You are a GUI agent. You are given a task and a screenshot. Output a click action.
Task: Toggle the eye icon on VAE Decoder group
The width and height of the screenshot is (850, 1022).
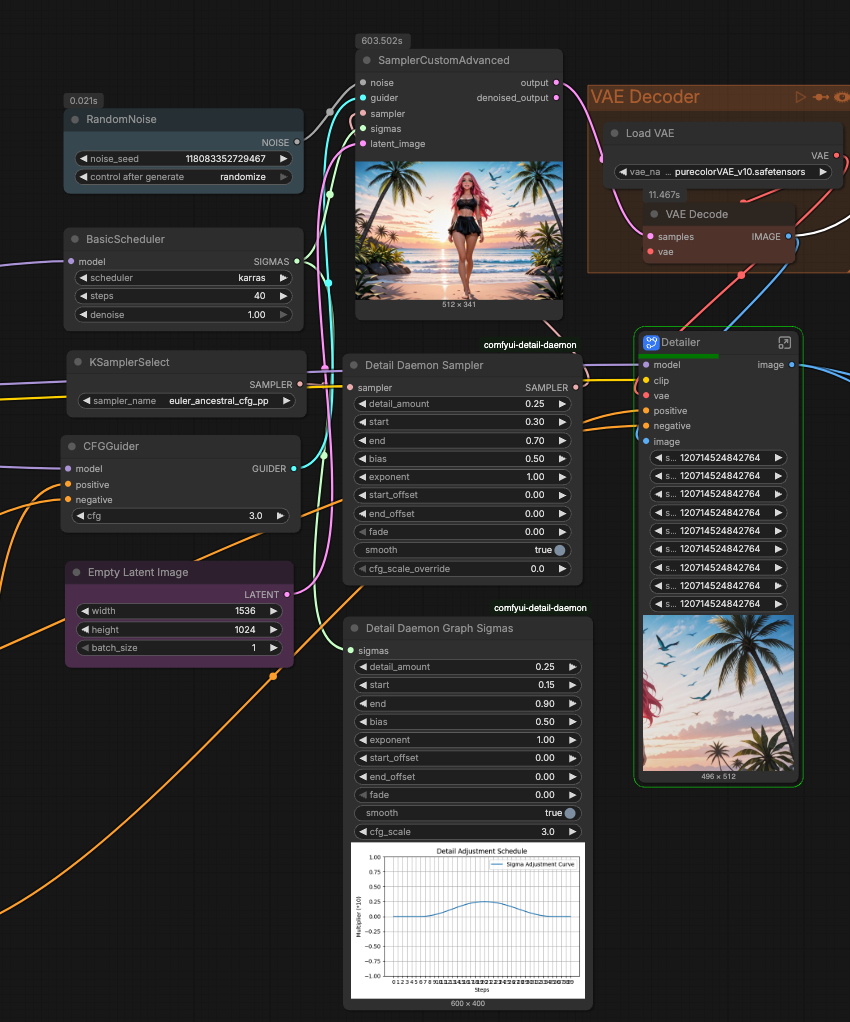coord(842,97)
